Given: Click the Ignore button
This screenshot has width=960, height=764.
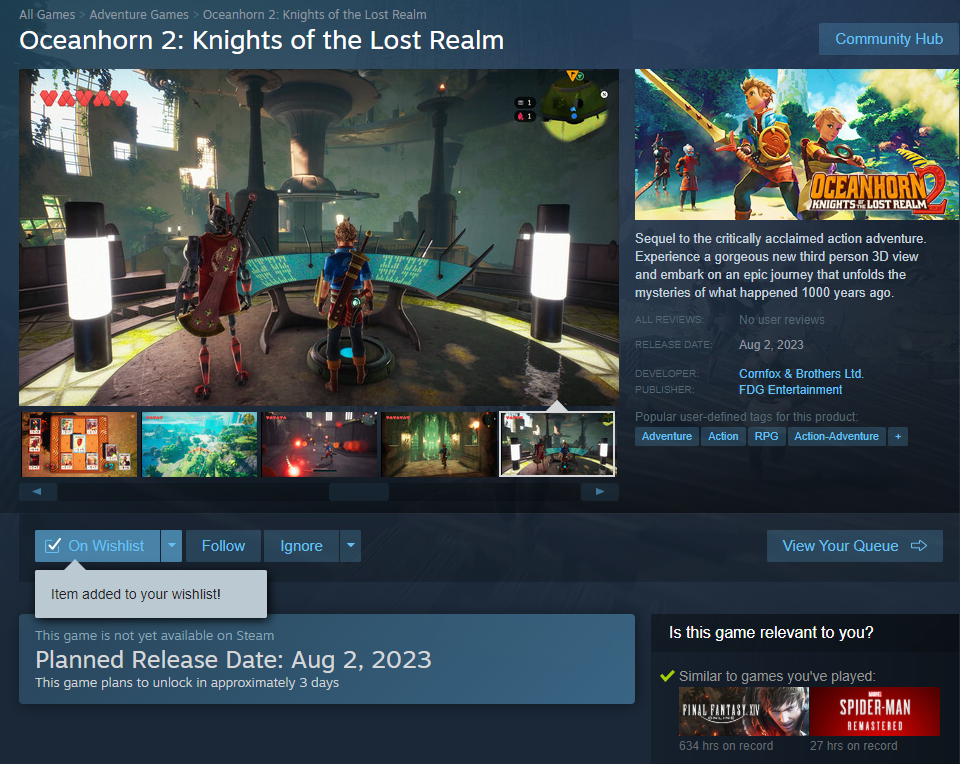Looking at the screenshot, I should tap(301, 545).
